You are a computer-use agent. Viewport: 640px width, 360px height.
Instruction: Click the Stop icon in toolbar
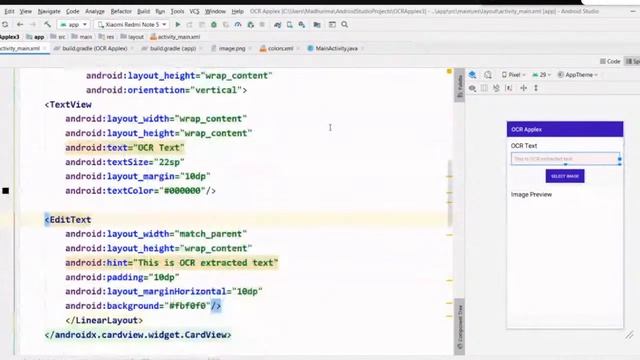point(262,24)
